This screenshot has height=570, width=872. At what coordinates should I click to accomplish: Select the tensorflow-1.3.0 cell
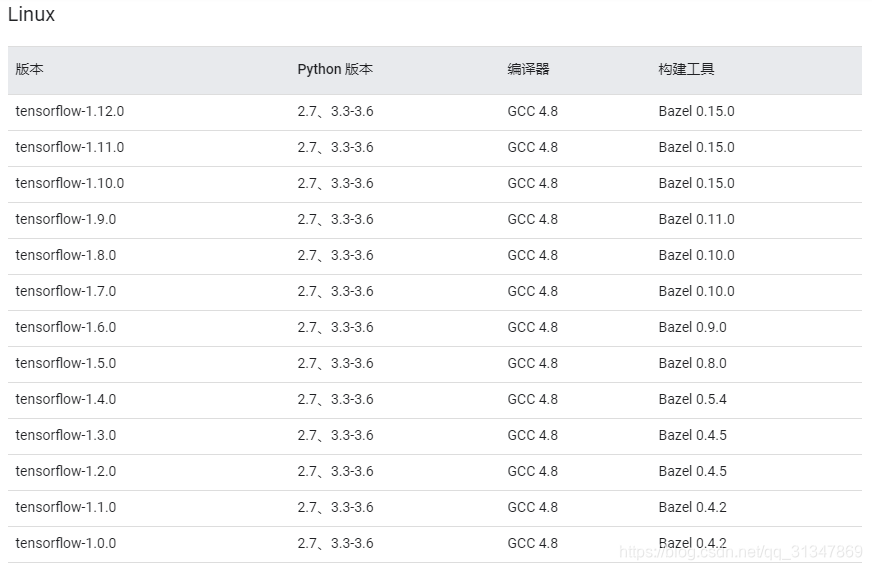click(x=66, y=435)
